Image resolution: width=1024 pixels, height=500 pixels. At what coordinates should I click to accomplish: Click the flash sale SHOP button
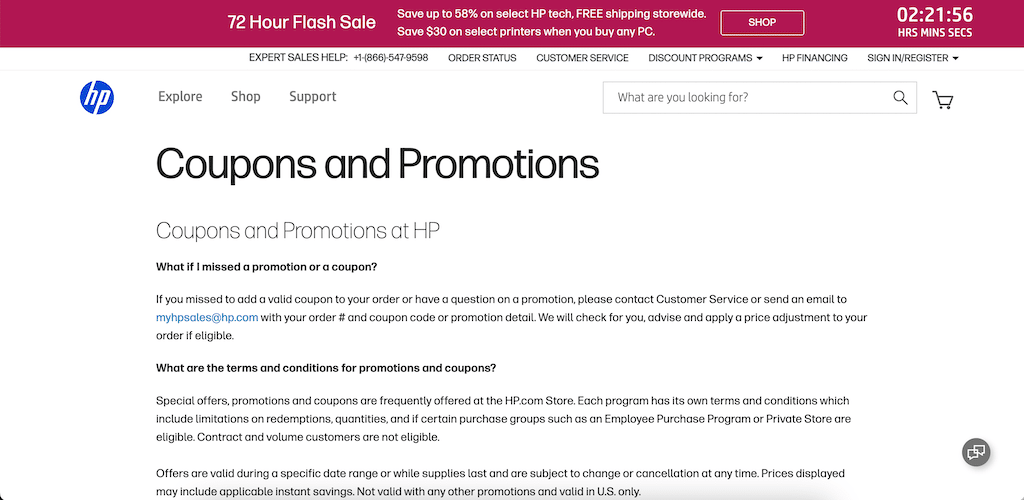click(x=762, y=23)
